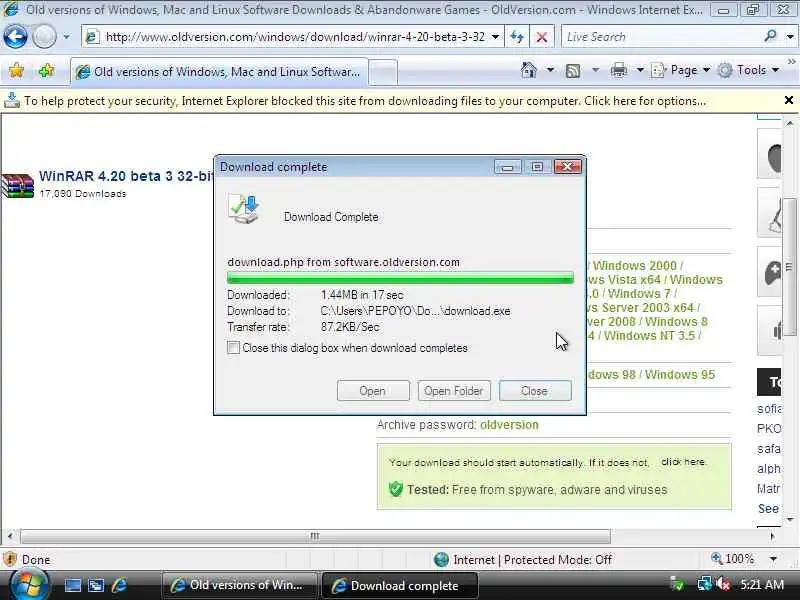Open the Page menu
The height and width of the screenshot is (600, 800).
681,70
